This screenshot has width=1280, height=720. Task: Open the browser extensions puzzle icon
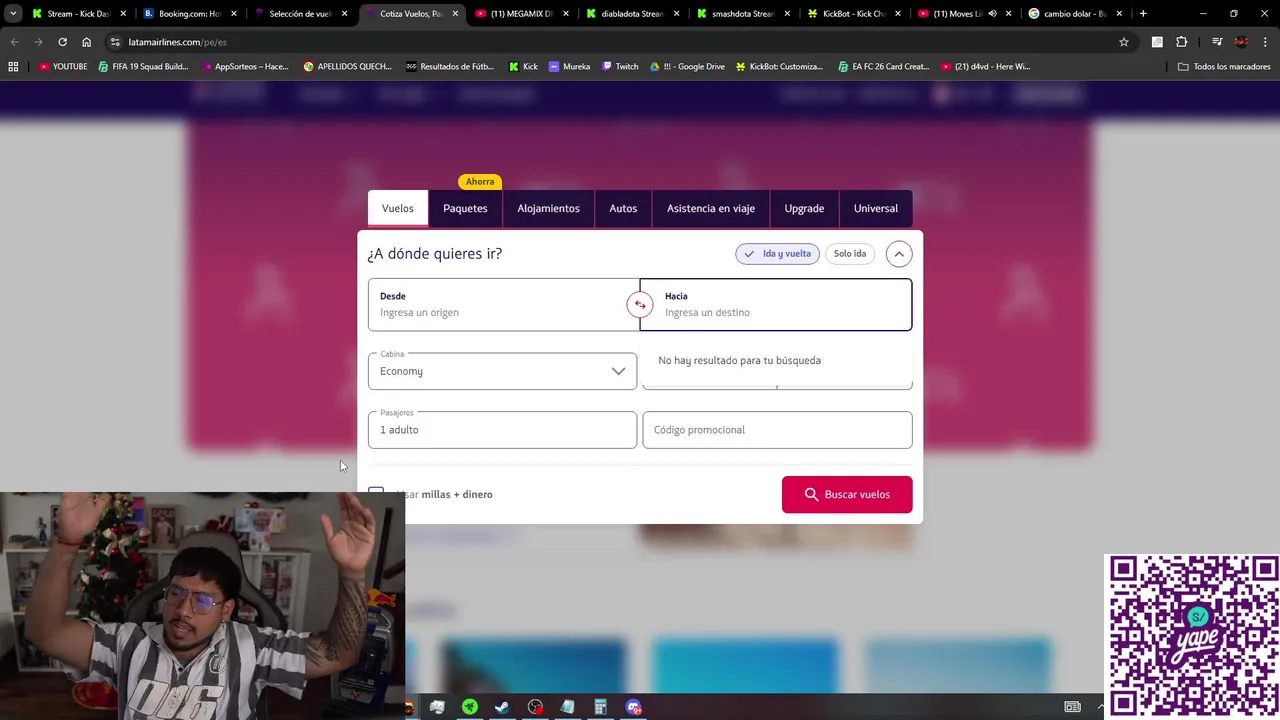click(x=1182, y=42)
